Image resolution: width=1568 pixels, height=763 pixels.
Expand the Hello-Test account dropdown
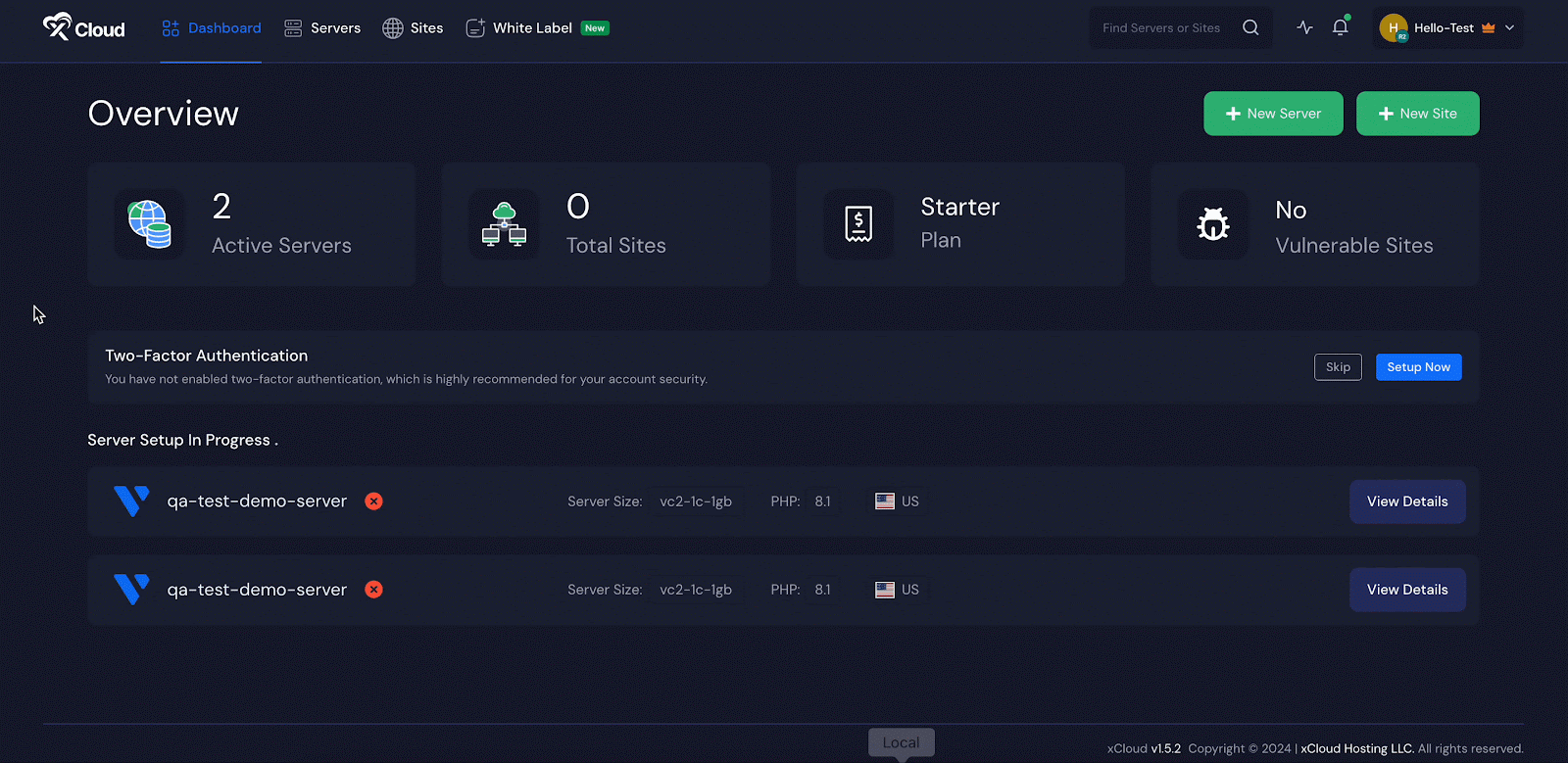tap(1509, 27)
